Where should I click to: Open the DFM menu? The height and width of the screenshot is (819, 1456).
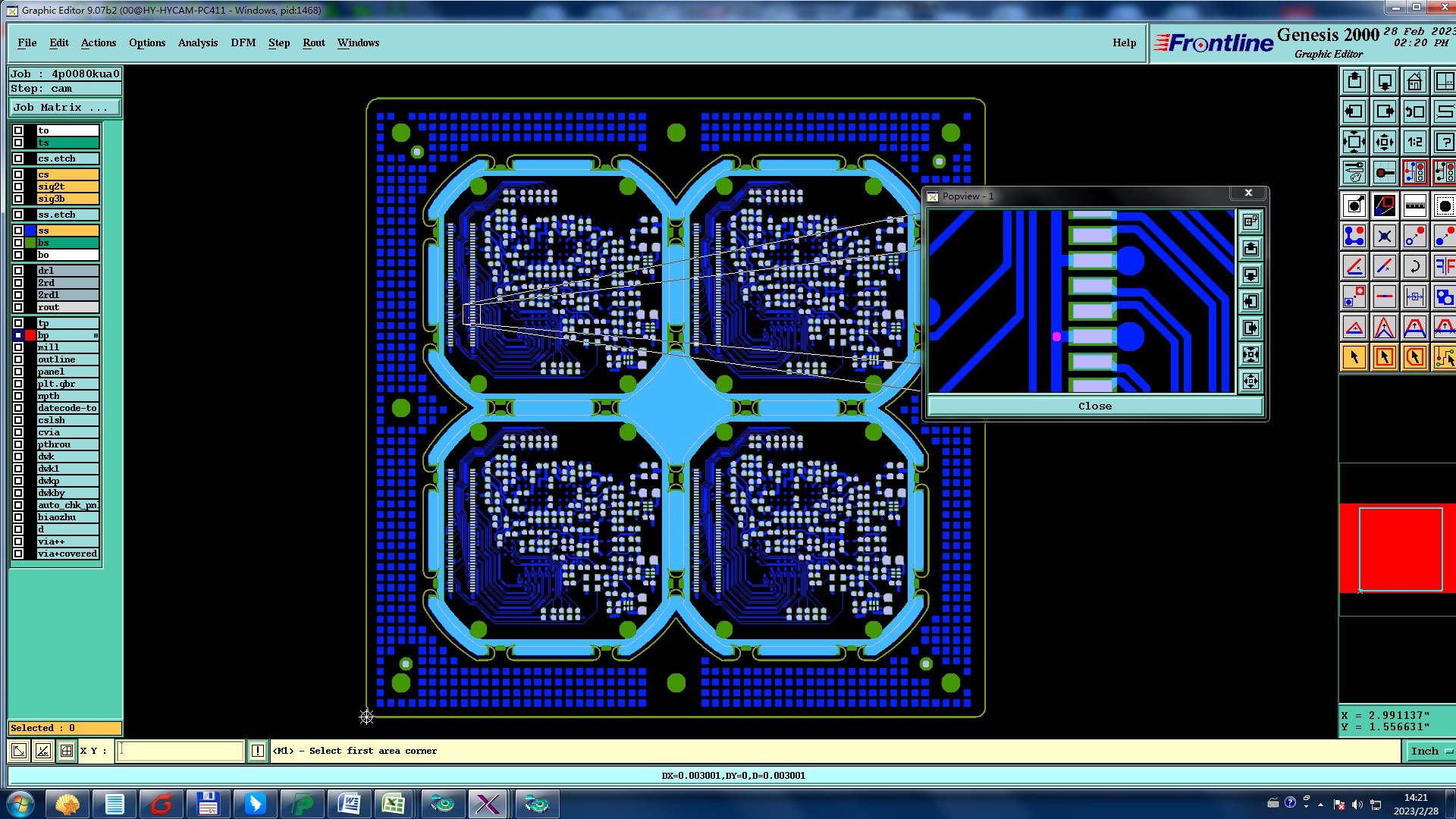pos(243,43)
